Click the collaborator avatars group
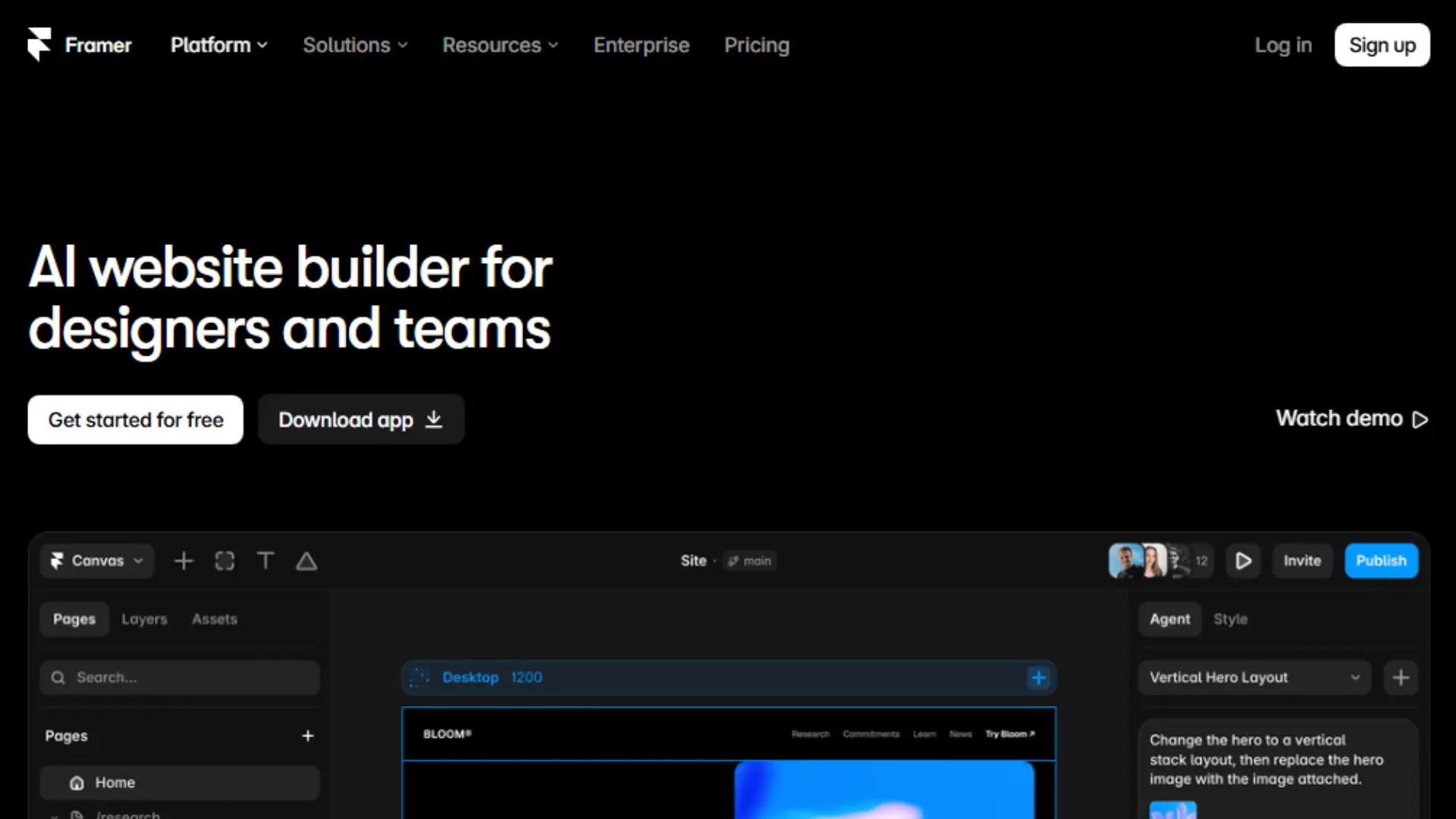This screenshot has width=1456, height=819. 1159,561
